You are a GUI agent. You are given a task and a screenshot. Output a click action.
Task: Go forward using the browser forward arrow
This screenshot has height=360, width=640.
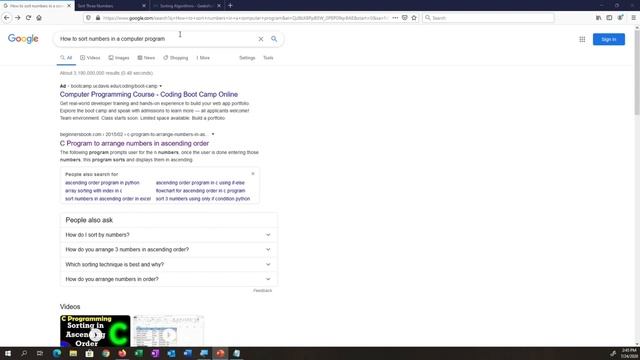pos(18,18)
